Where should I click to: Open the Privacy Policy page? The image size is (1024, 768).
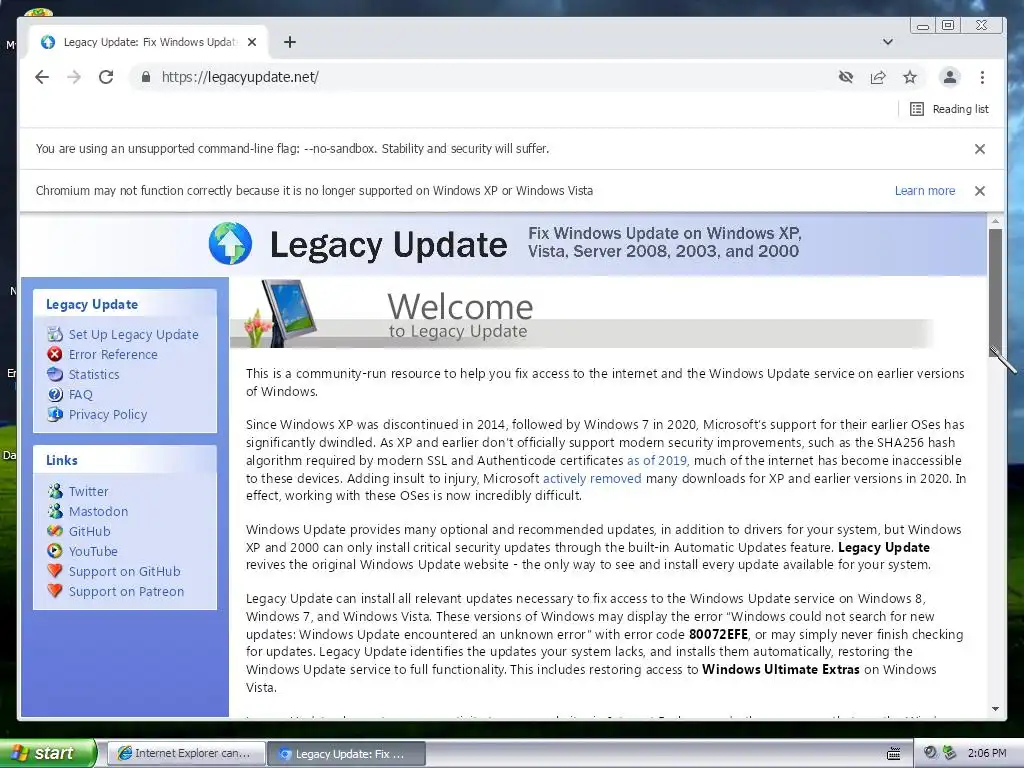click(108, 415)
